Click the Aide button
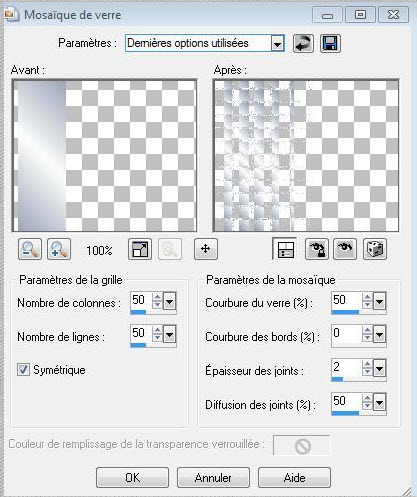417x497 pixels. 294,478
